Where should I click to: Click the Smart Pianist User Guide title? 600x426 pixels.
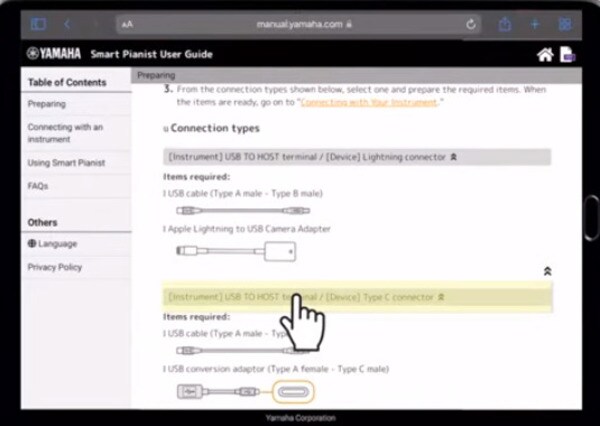pyautogui.click(x=152, y=54)
